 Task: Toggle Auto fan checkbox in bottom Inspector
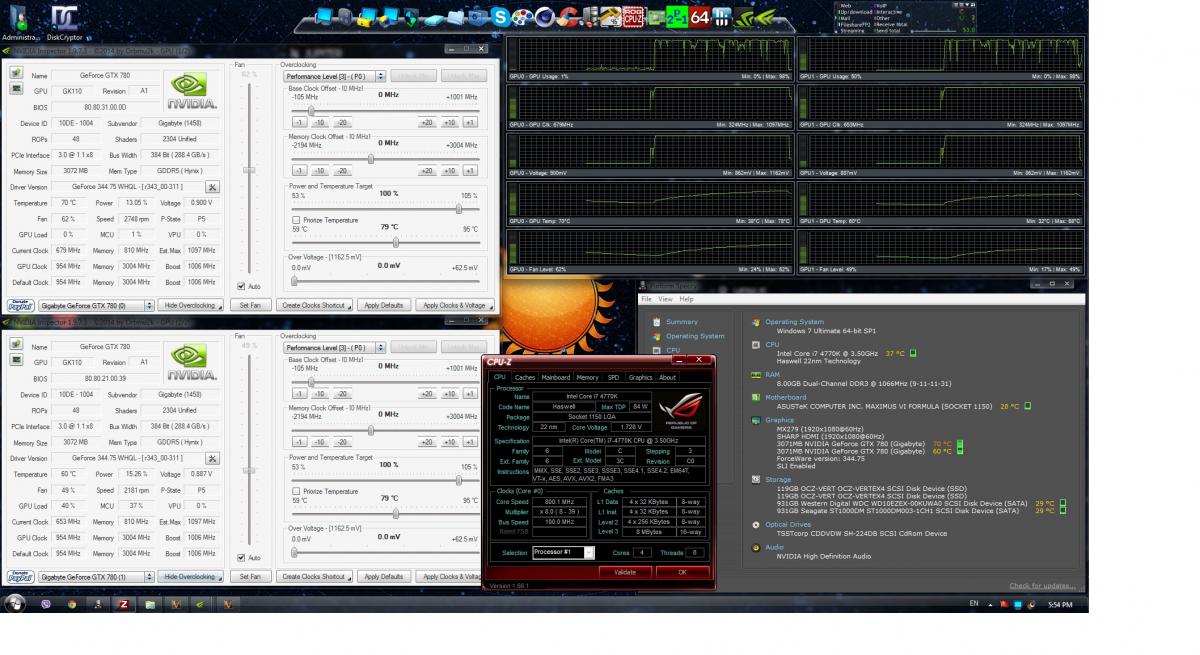tap(241, 557)
